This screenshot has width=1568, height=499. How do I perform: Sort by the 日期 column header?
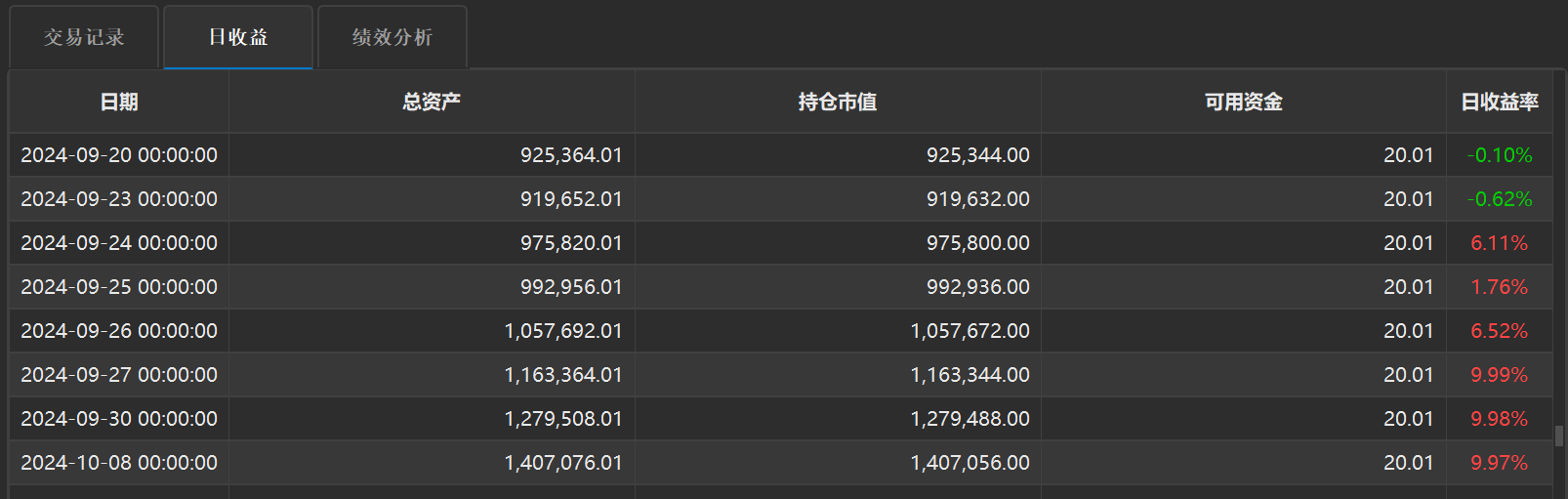[x=119, y=102]
